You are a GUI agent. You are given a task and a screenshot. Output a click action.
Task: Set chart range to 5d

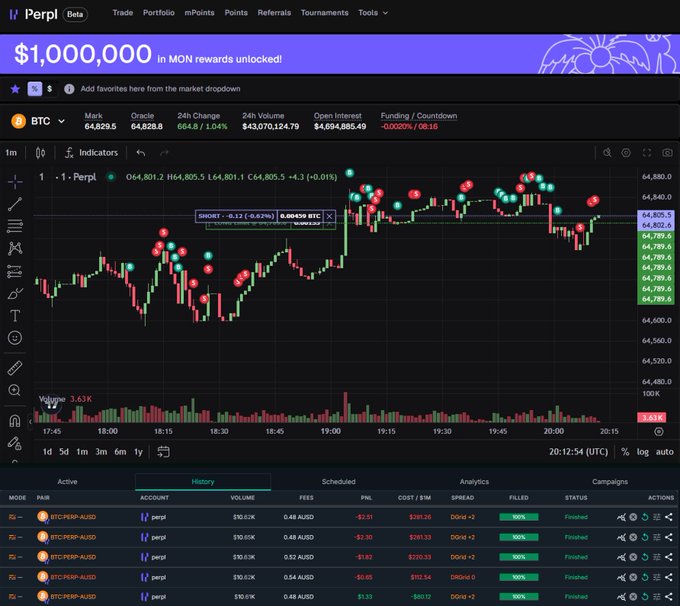click(64, 452)
